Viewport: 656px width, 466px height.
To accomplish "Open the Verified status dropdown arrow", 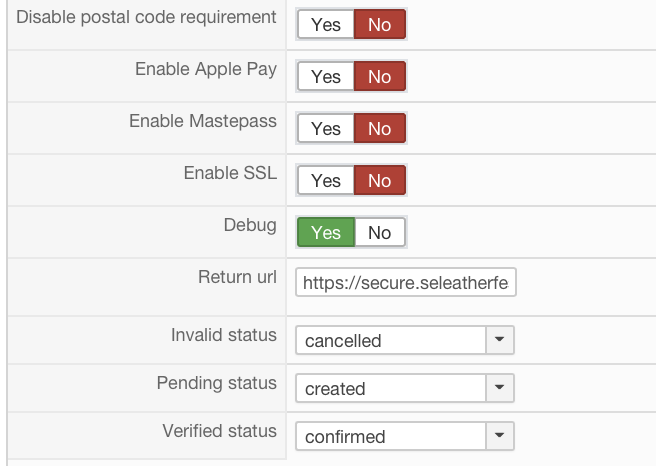I will [499, 436].
